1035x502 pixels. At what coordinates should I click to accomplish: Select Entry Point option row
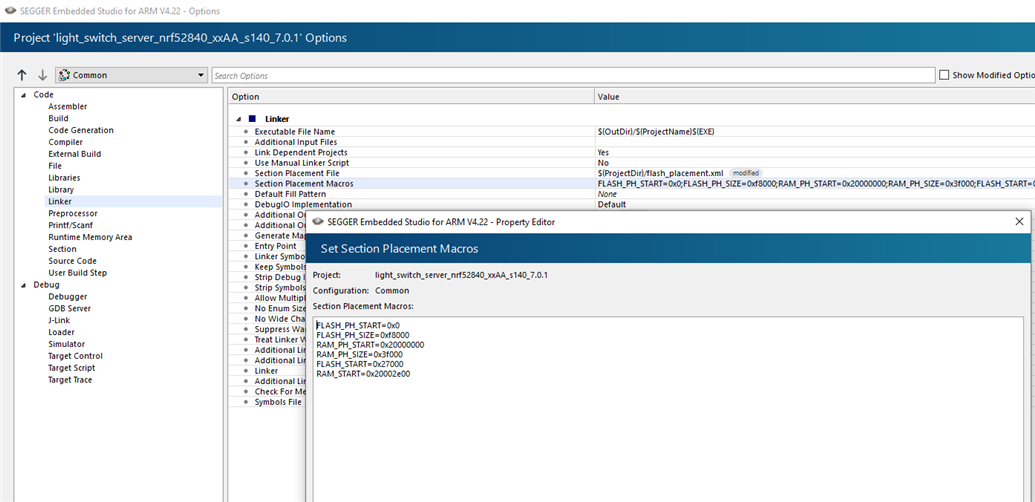coord(275,246)
